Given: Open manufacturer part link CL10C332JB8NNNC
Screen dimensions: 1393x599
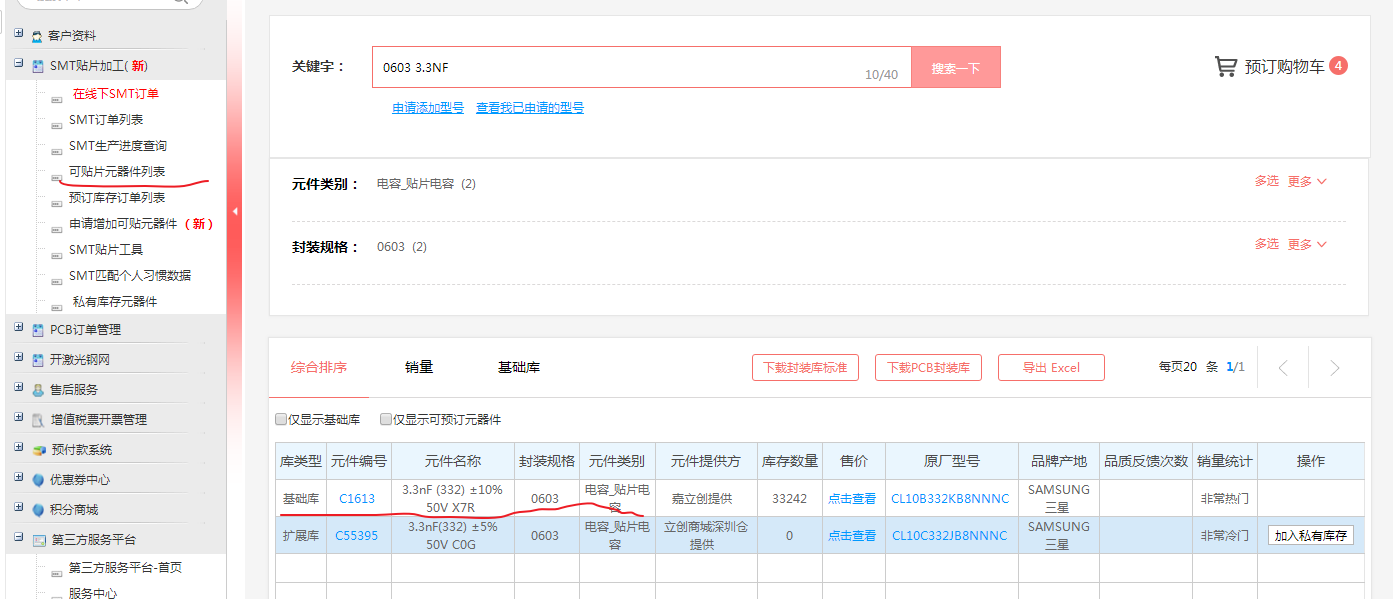Looking at the screenshot, I should point(950,536).
